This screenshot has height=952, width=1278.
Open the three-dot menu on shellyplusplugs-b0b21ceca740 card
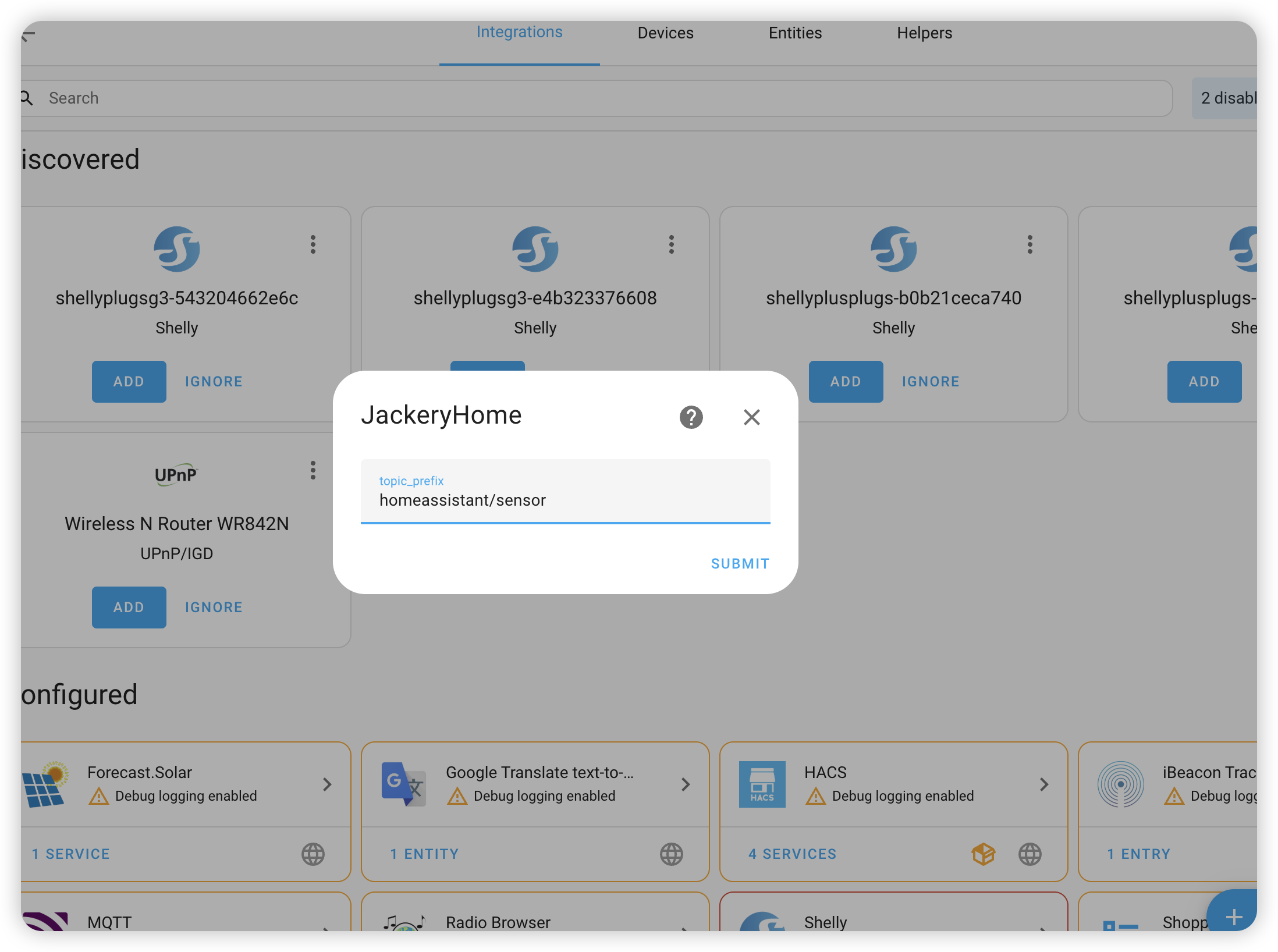click(x=1030, y=244)
